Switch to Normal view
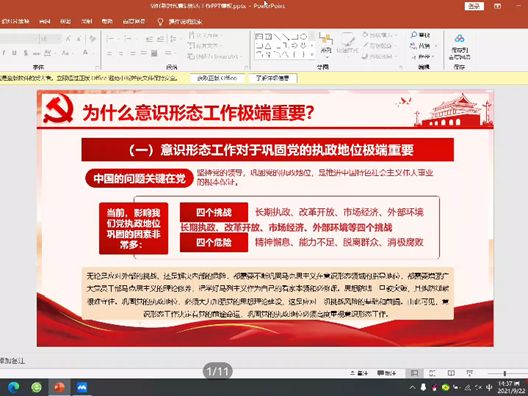This screenshot has height=396, width=528. tap(415, 373)
